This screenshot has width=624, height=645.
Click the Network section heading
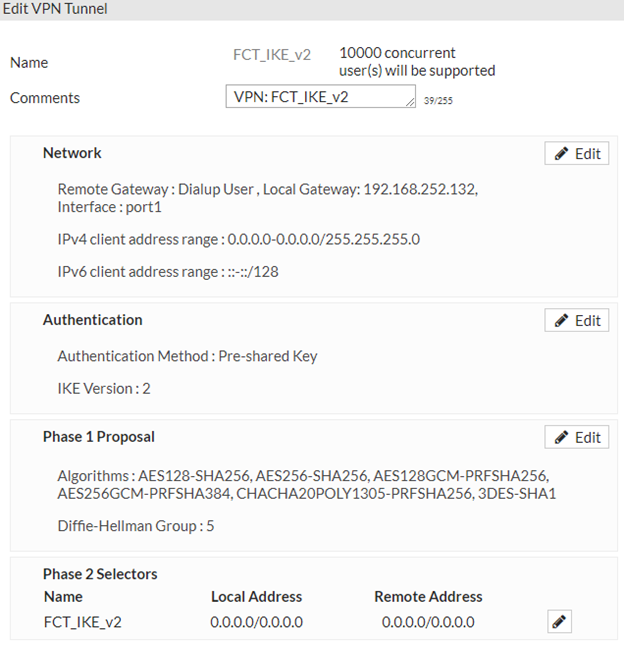tap(72, 153)
